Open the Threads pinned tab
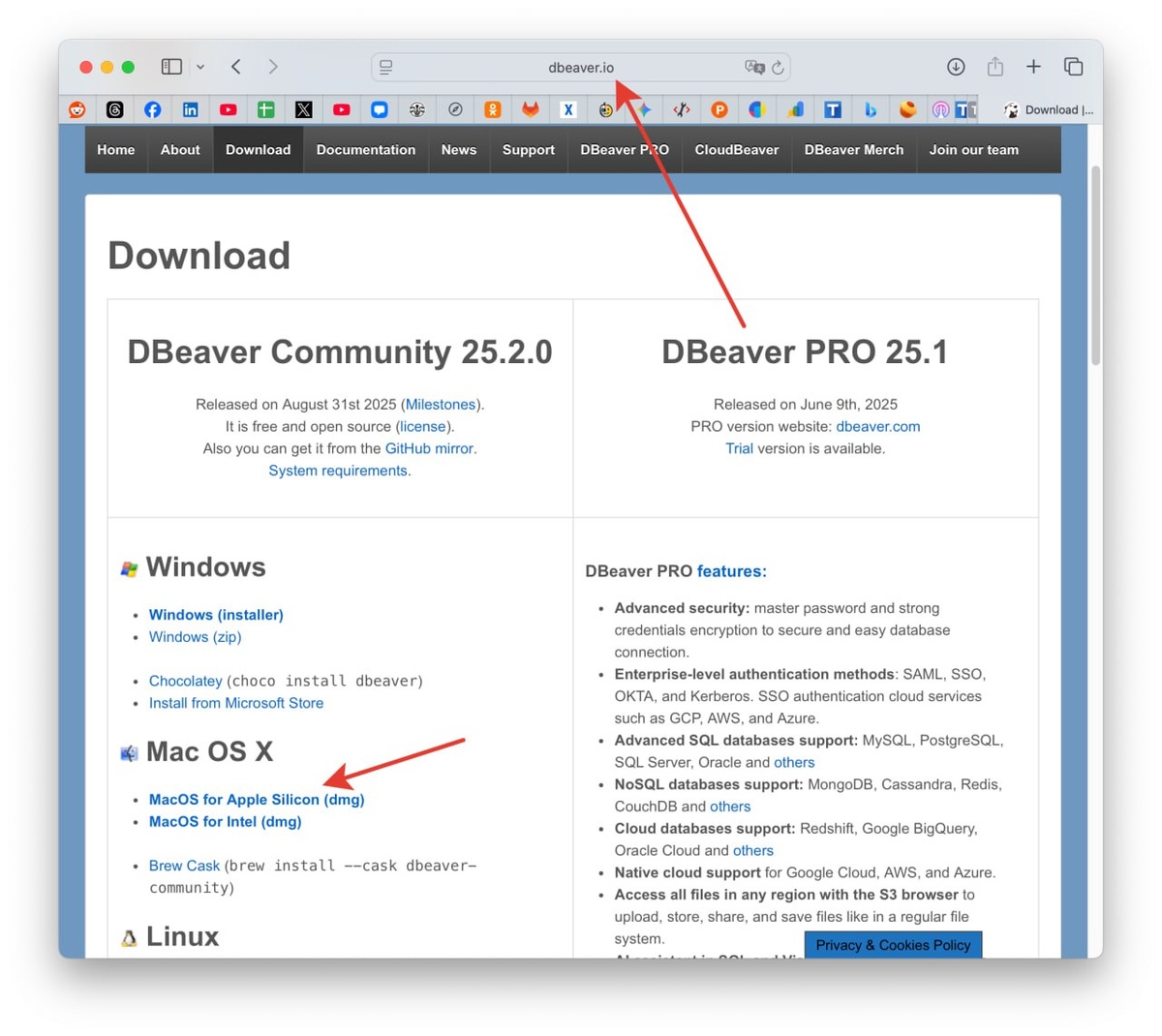This screenshot has width=1162, height=1036. coord(115,109)
